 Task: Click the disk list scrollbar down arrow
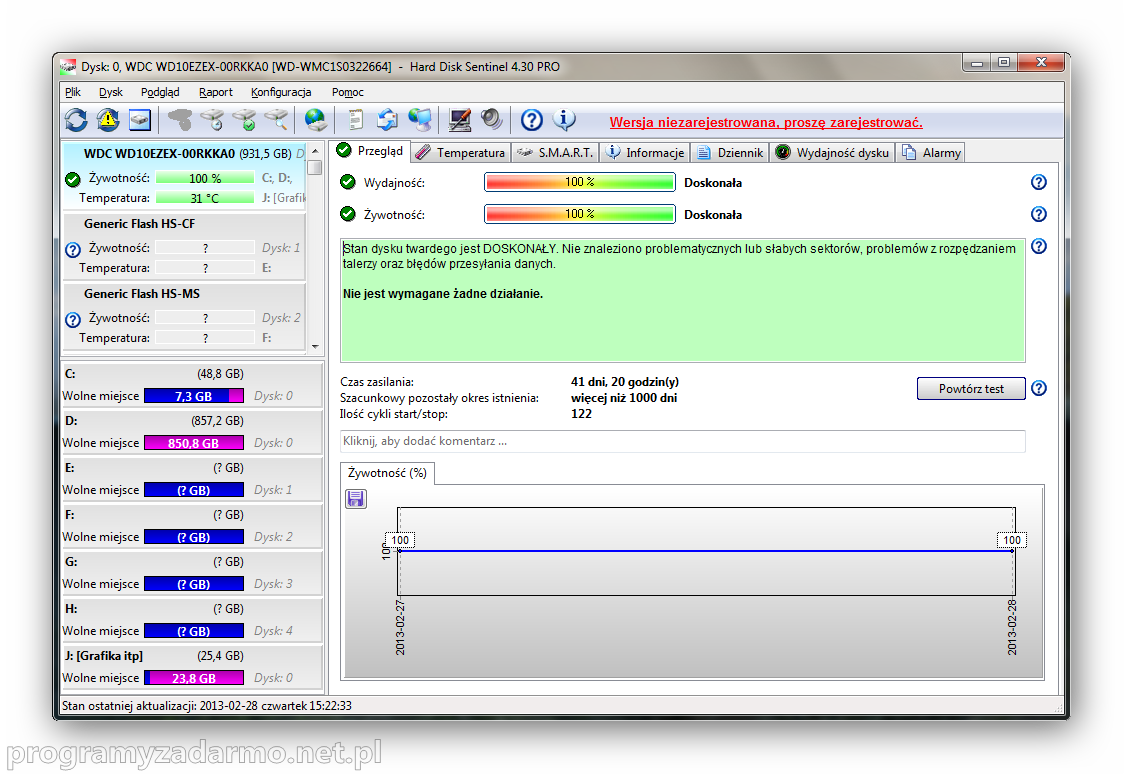(315, 347)
